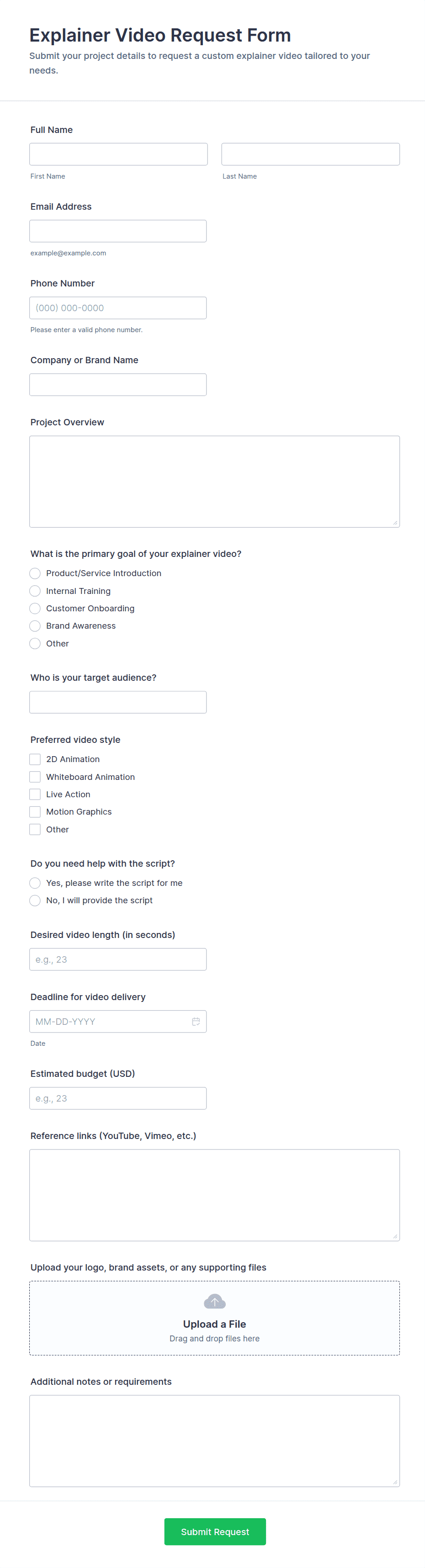Viewport: 425px width, 1568px height.
Task: Click the calendar icon in deadline field
Action: (196, 1022)
